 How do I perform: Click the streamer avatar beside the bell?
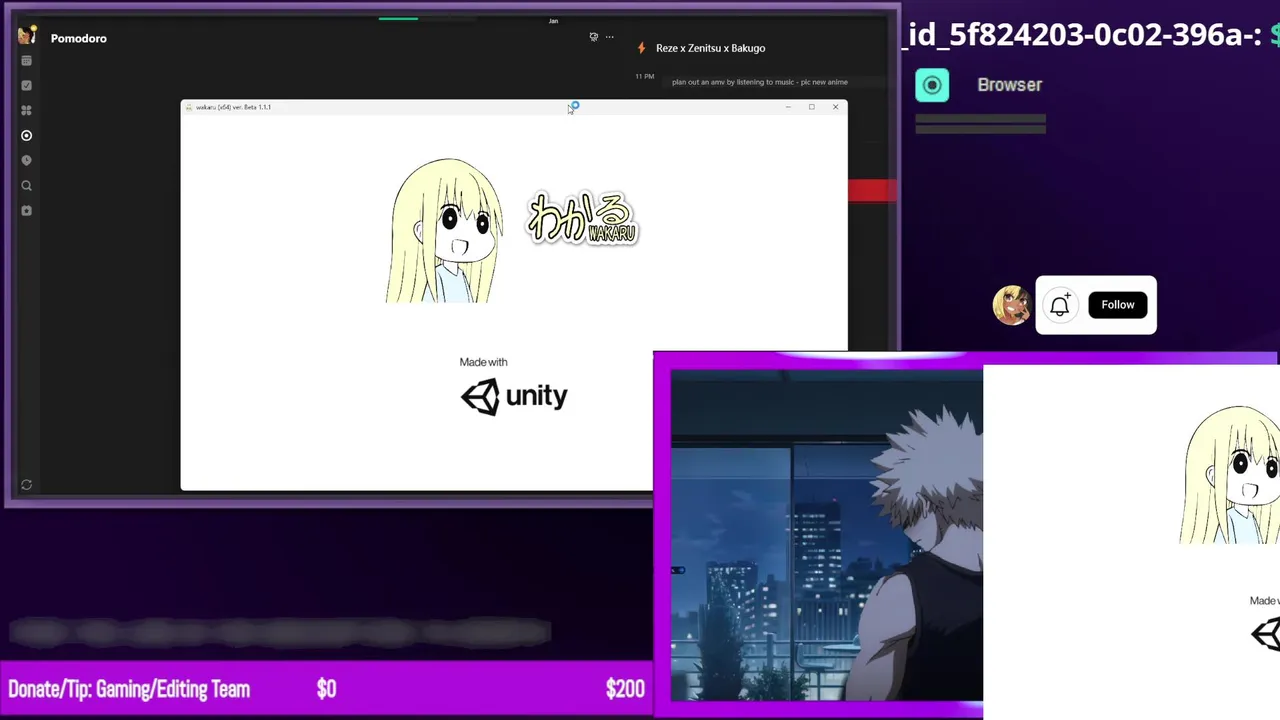(1011, 305)
